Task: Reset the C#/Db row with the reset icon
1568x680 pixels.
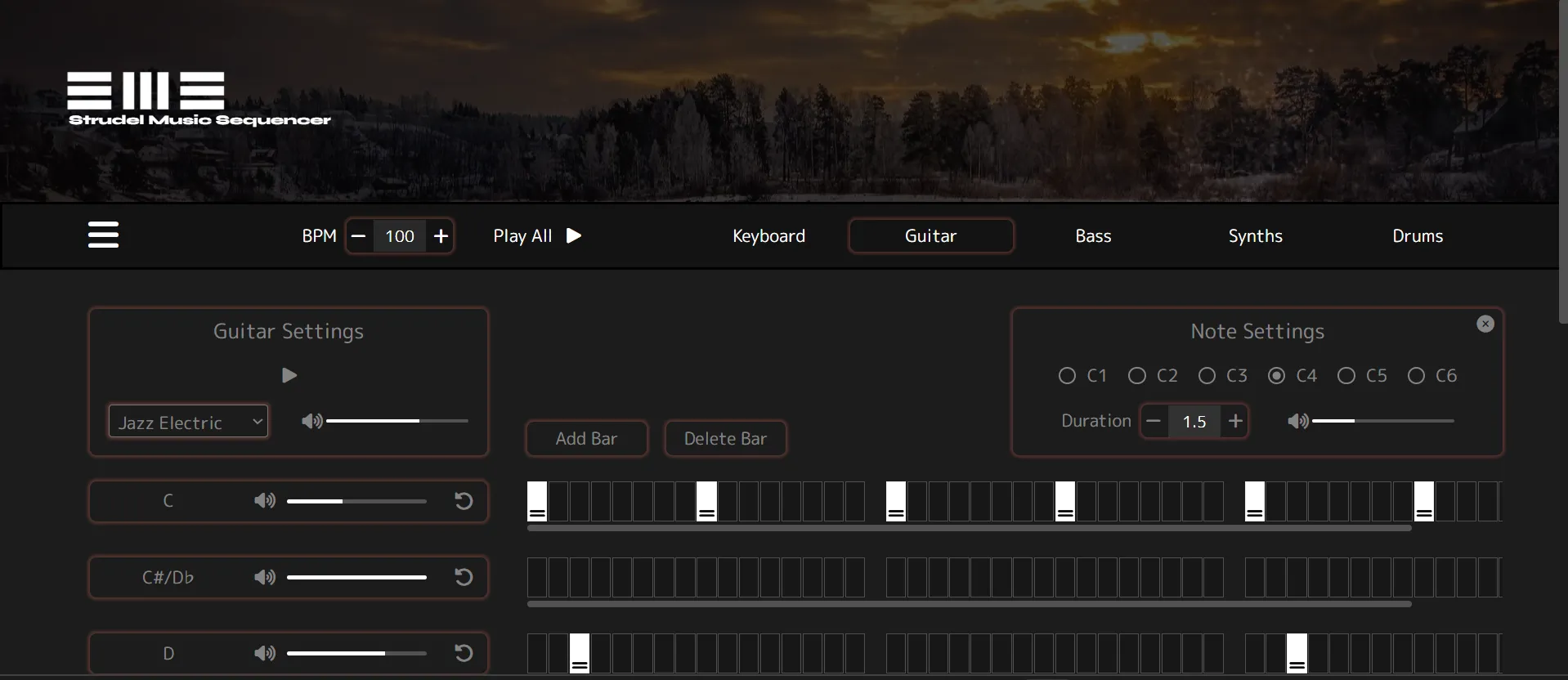Action: click(464, 577)
